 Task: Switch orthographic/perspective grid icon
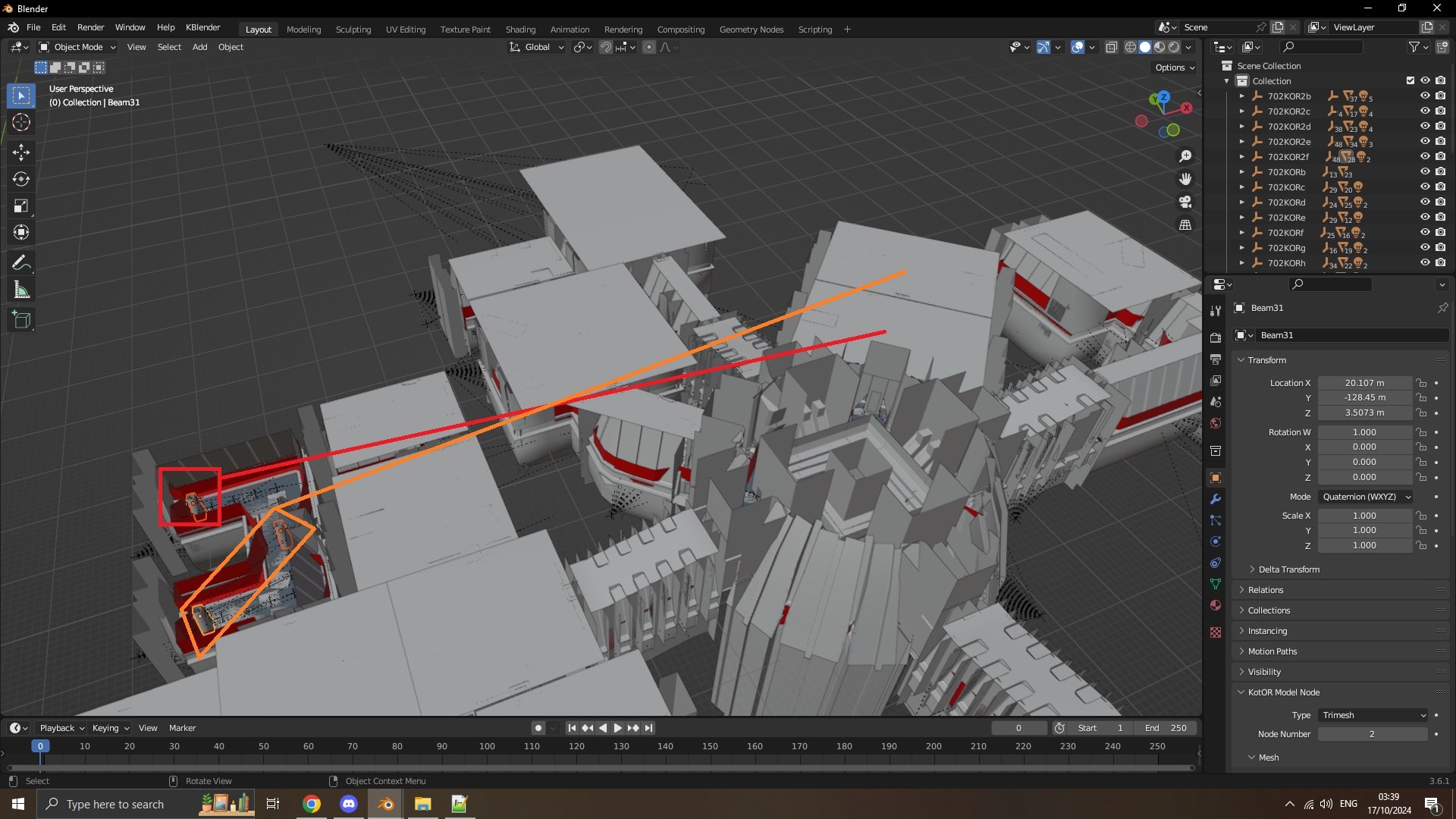pyautogui.click(x=1185, y=224)
